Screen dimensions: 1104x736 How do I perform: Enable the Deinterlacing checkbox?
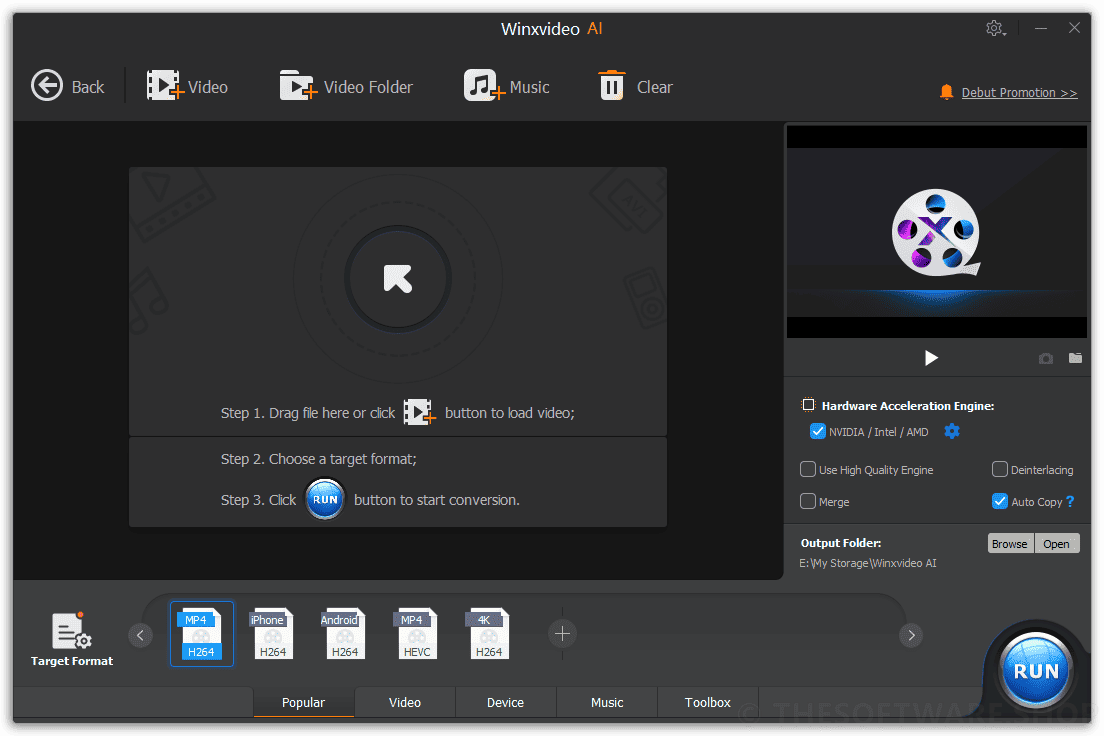tap(1000, 469)
